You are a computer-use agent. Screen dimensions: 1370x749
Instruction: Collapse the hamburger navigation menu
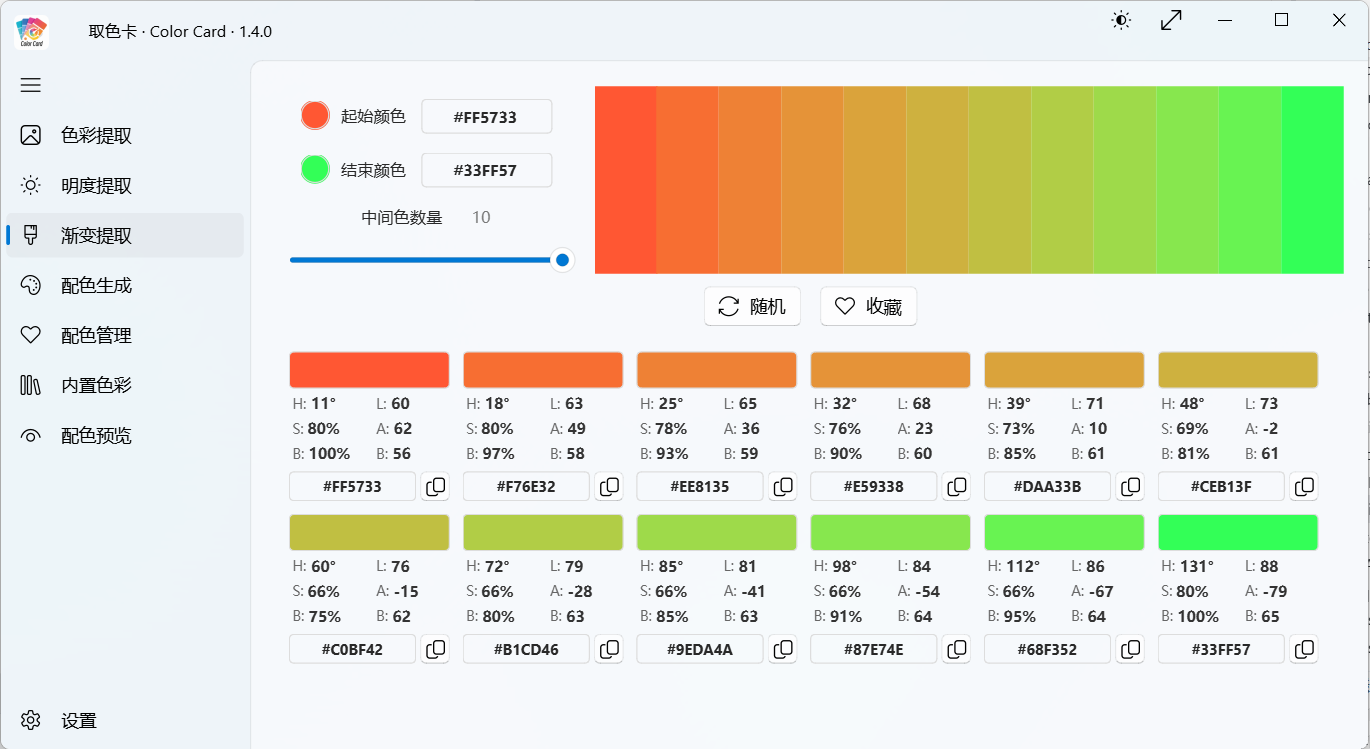click(x=31, y=85)
